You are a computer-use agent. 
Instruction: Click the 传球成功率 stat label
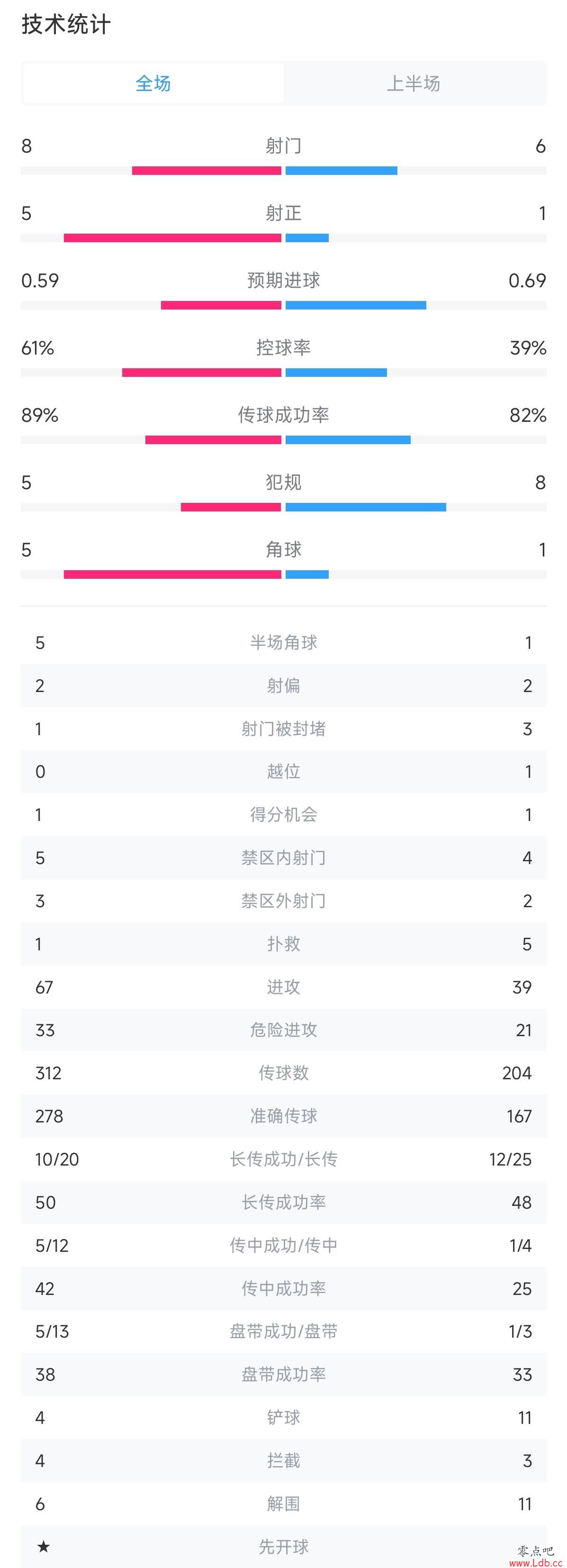[283, 415]
